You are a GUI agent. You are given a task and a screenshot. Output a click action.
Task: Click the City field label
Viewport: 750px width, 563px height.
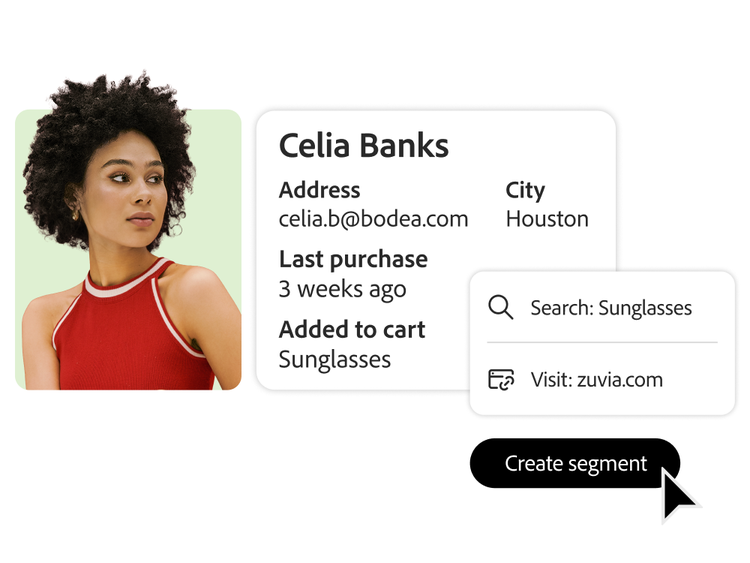525,190
